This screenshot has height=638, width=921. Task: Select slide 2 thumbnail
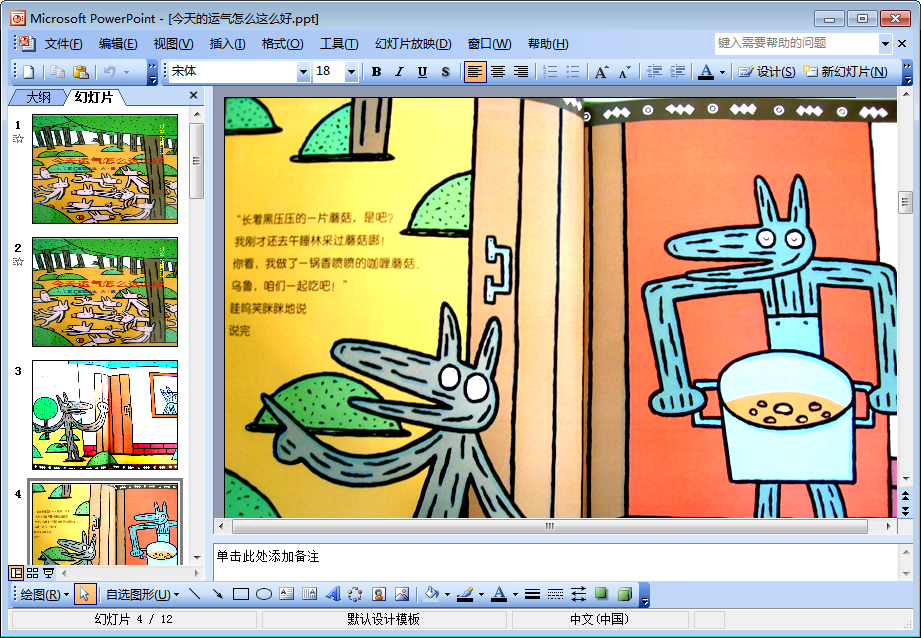point(105,292)
